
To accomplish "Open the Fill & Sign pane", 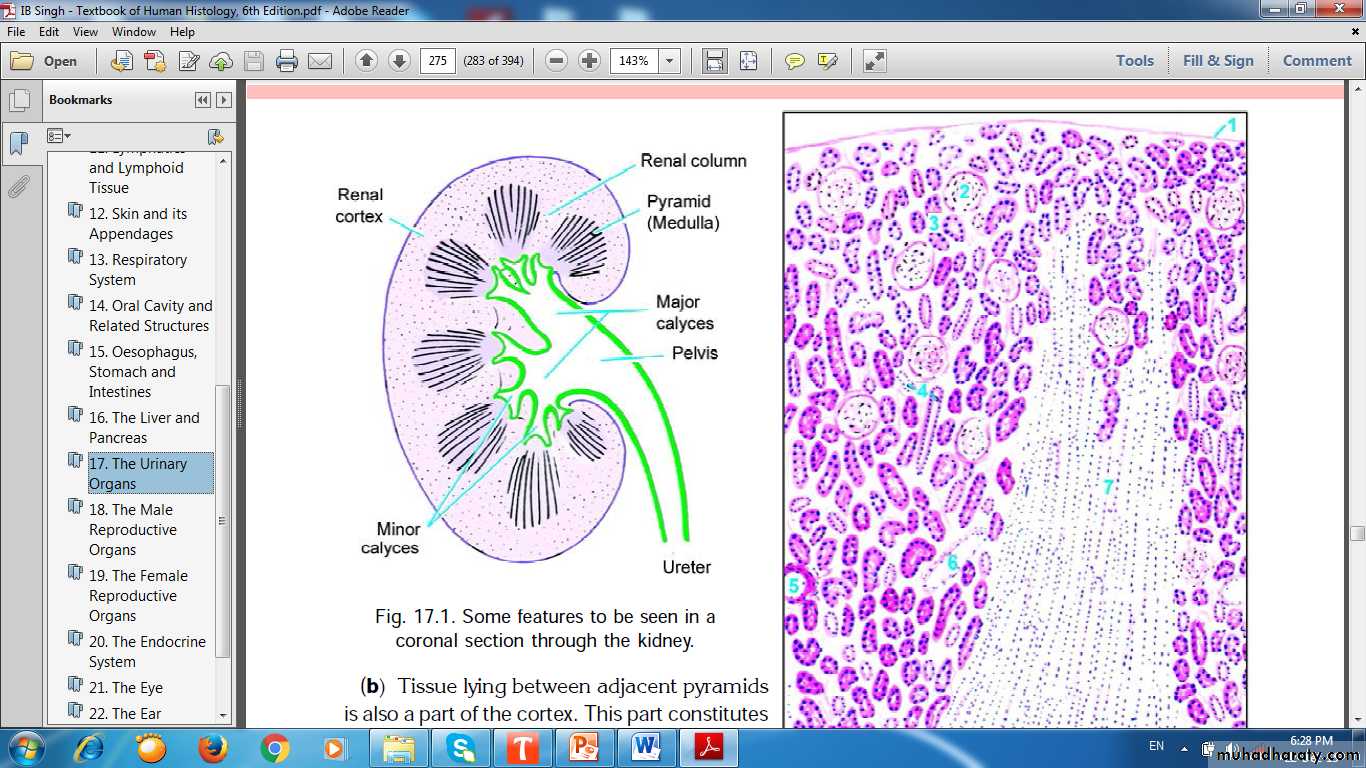I will click(x=1217, y=60).
